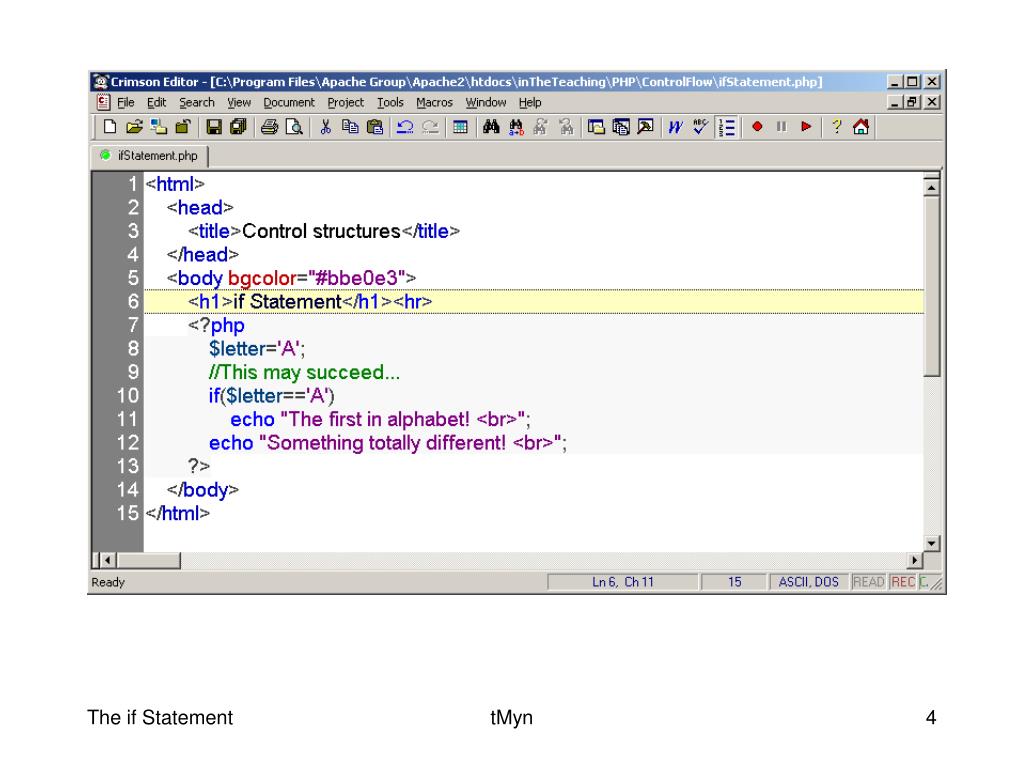Image resolution: width=1024 pixels, height=768 pixels.
Task: Click the 'Ln 6, Ch 11' status field
Action: 622,582
